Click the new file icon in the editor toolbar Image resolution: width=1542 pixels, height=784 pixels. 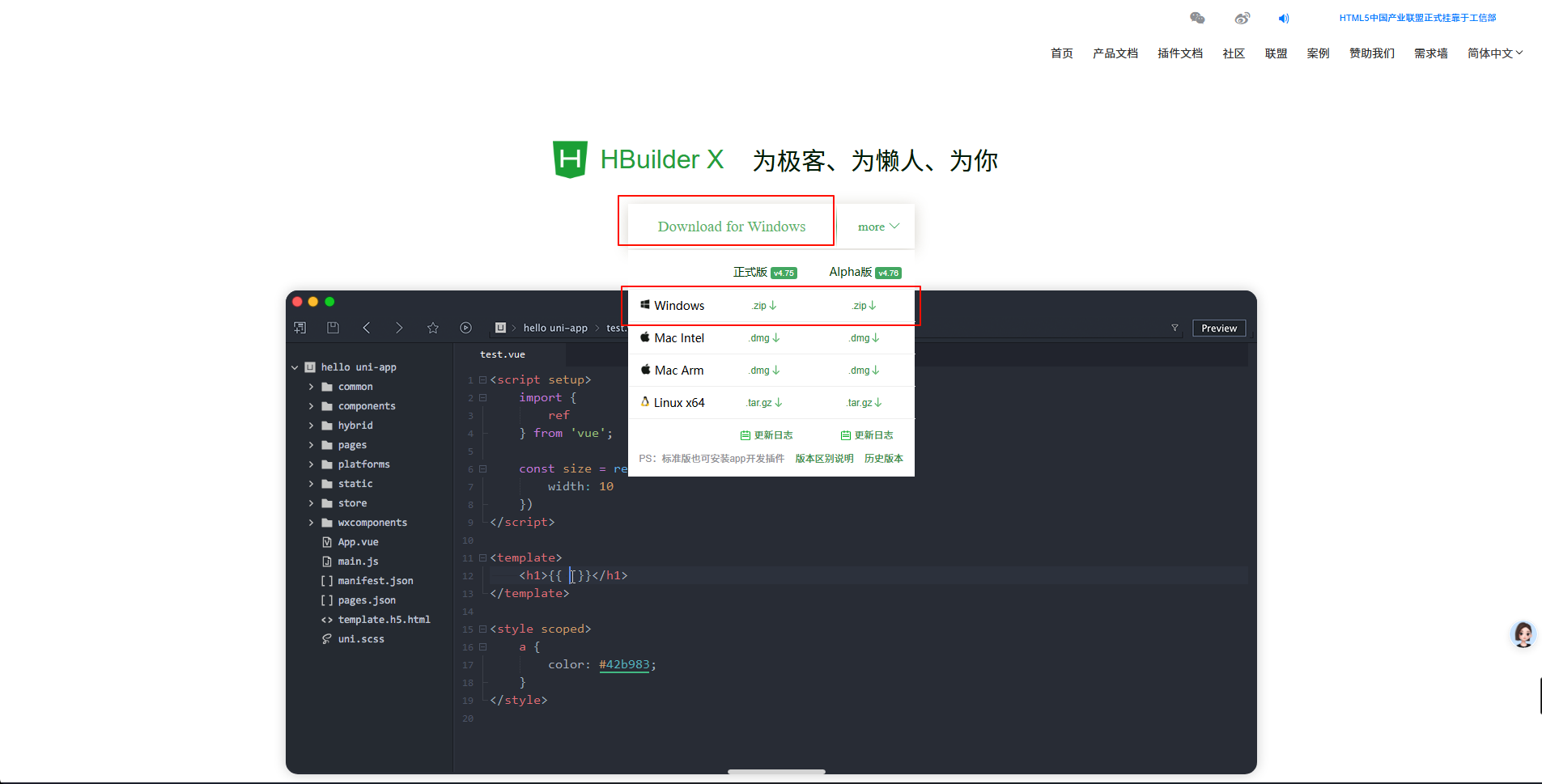point(299,328)
